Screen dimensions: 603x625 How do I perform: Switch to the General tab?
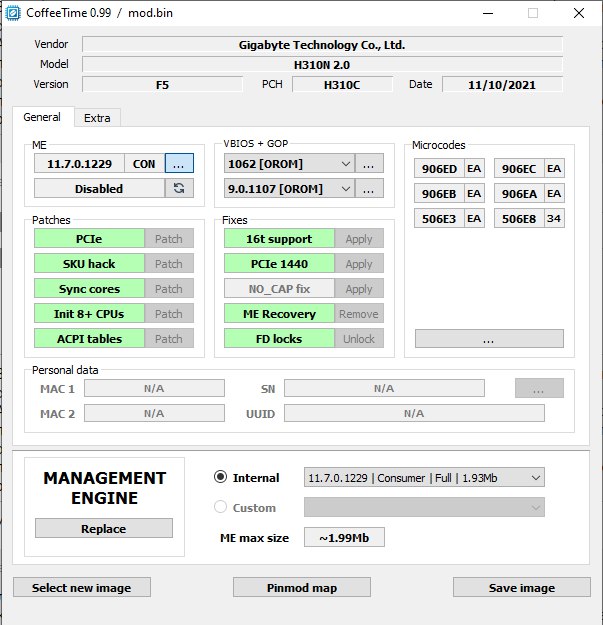[42, 117]
